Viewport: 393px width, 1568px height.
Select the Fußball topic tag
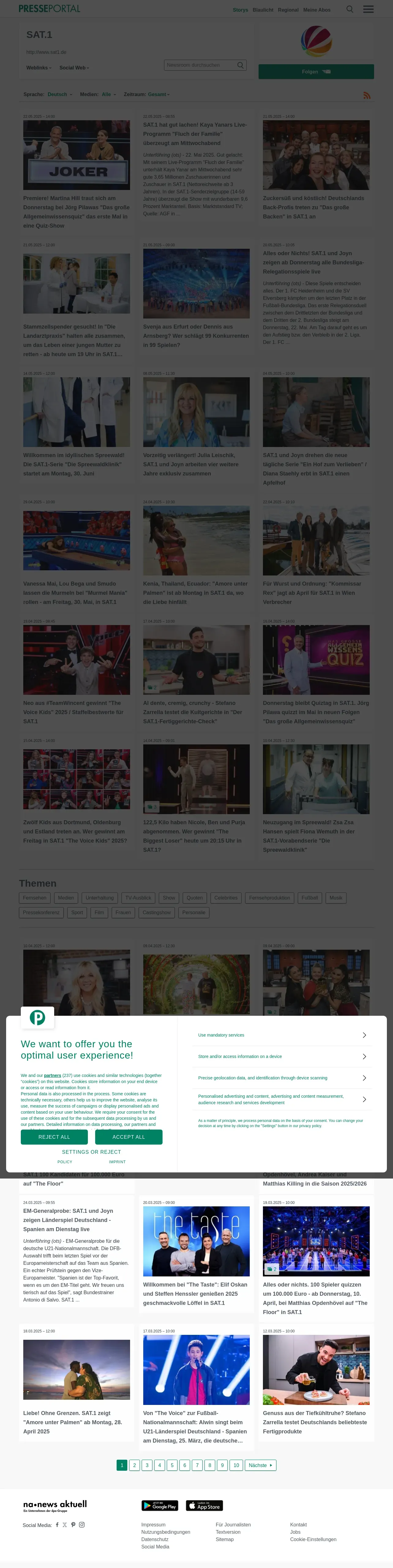309,898
